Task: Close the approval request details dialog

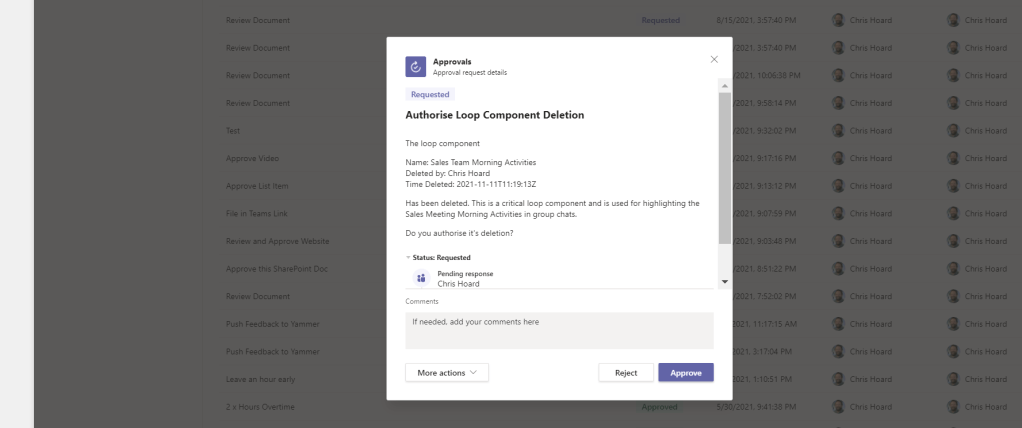Action: click(714, 59)
